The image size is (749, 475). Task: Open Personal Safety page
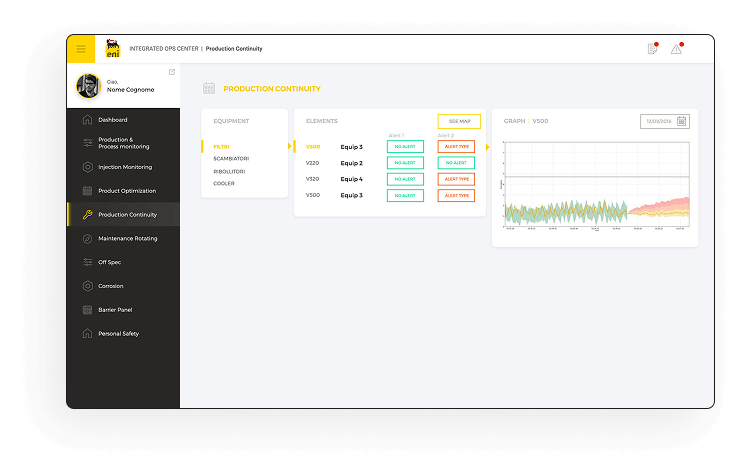coord(118,333)
